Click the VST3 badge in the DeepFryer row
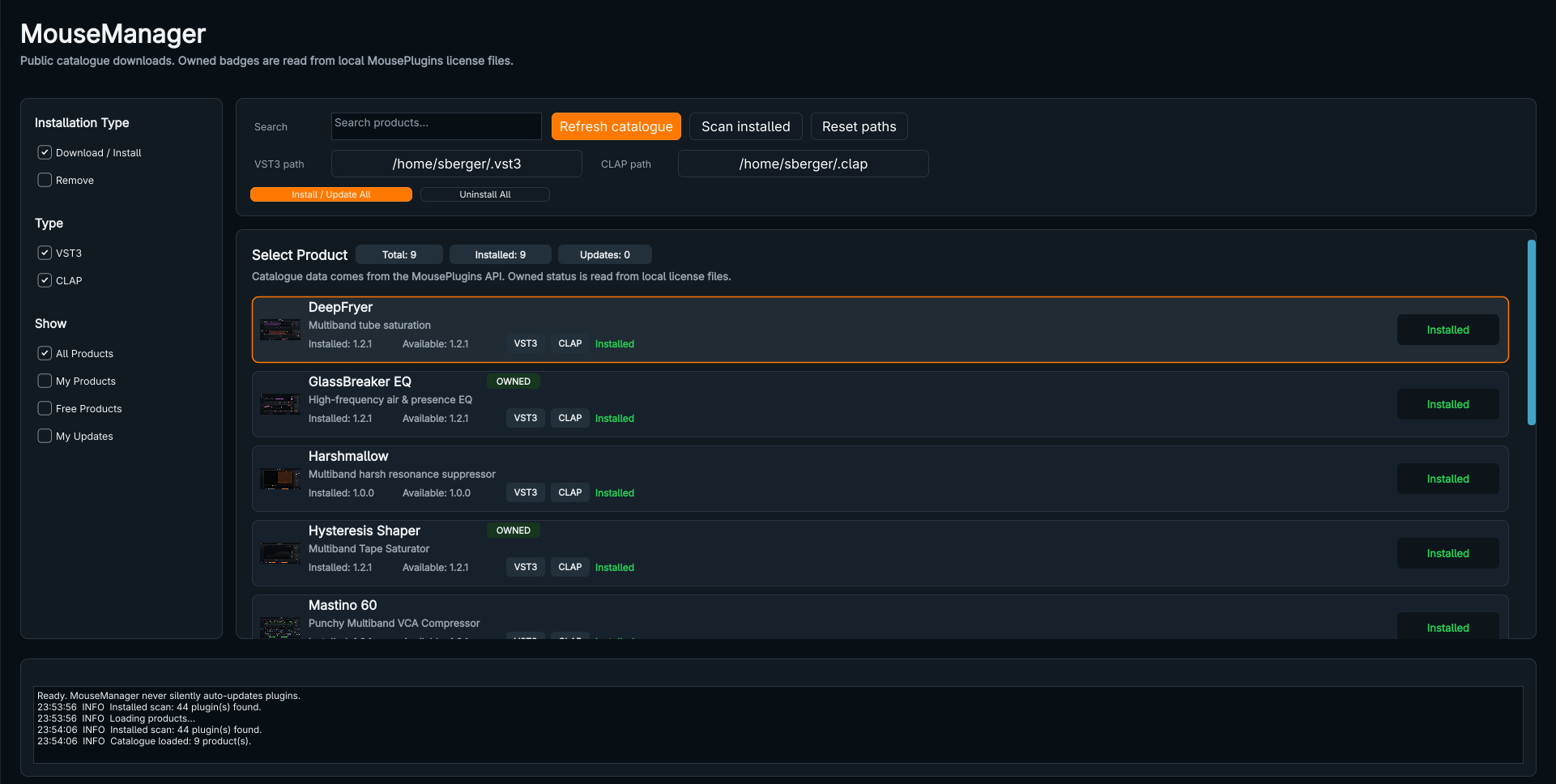The width and height of the screenshot is (1556, 784). (526, 343)
